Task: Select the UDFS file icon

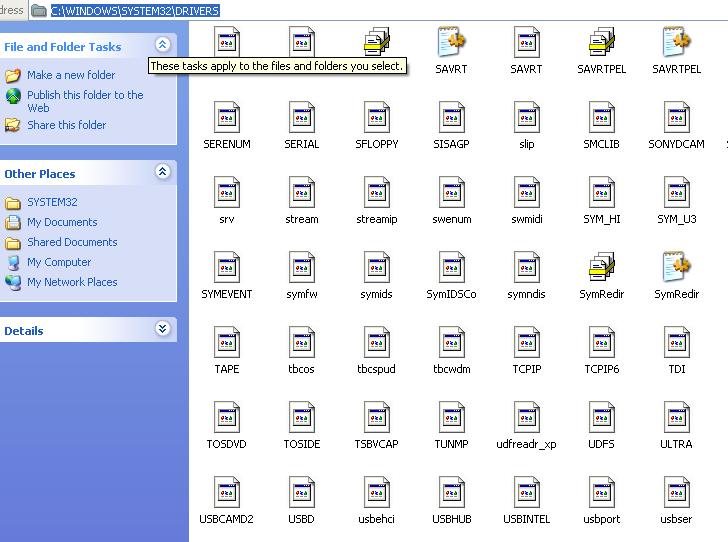Action: [x=601, y=418]
